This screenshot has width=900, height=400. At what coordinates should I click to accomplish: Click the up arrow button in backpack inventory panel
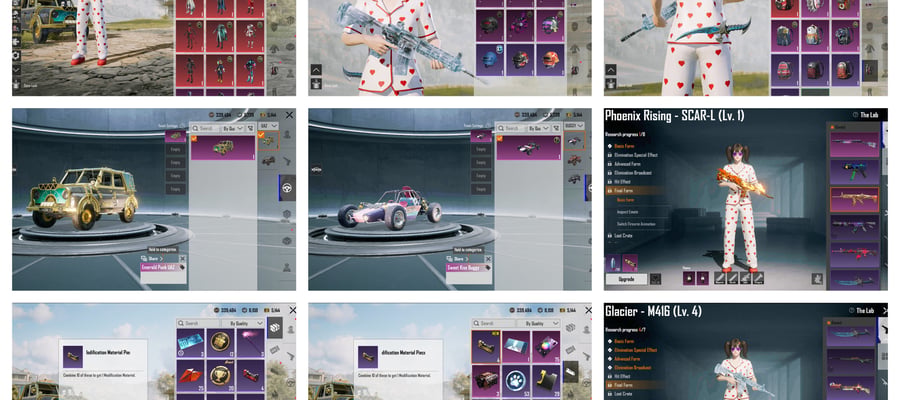(611, 69)
